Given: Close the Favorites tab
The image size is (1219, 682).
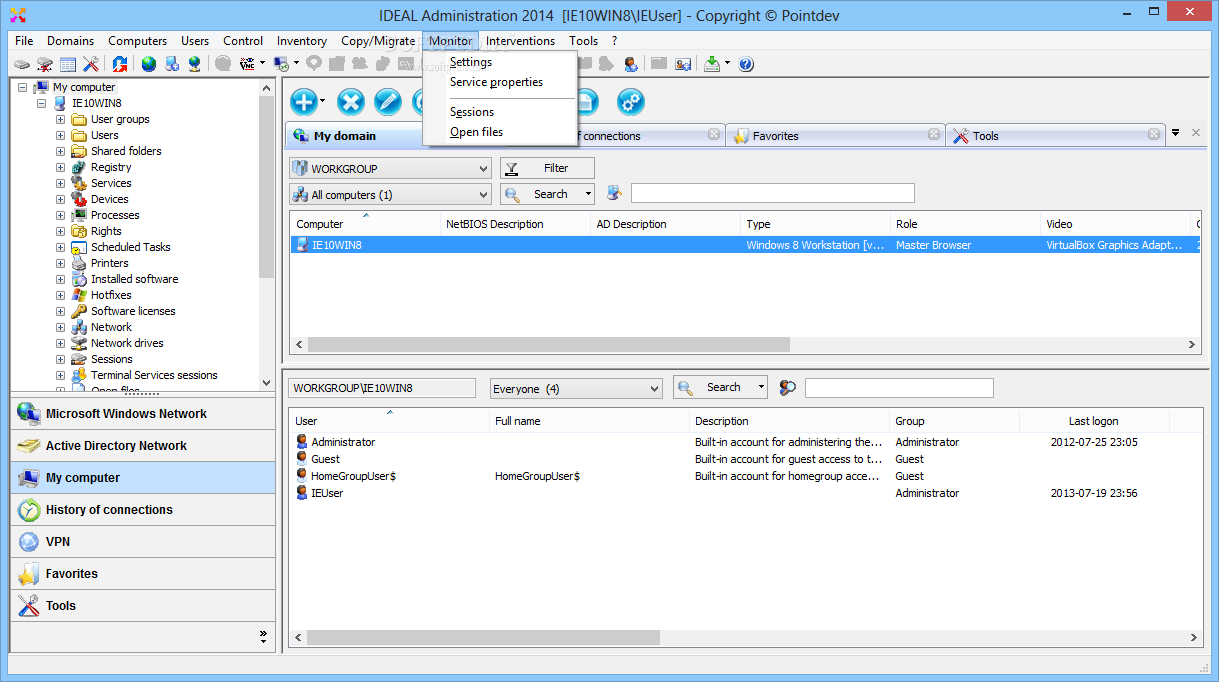Looking at the screenshot, I should (x=934, y=134).
